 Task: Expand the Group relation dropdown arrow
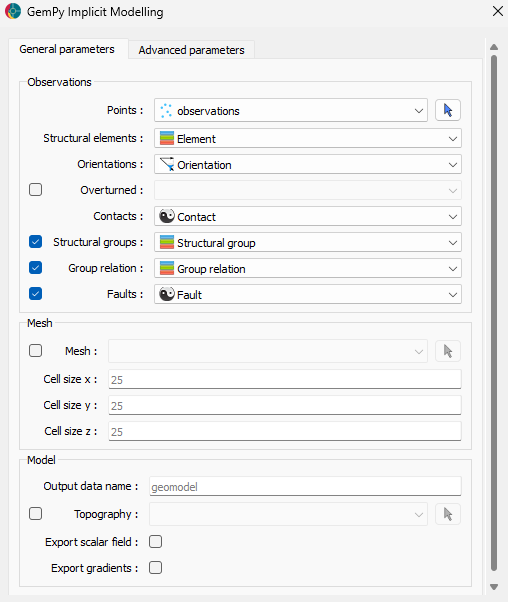click(x=453, y=269)
